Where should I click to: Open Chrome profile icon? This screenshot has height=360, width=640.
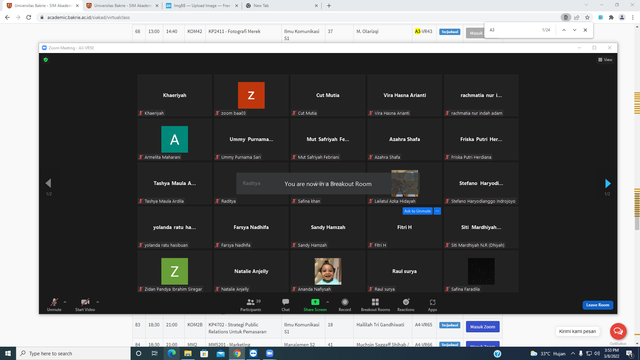click(x=622, y=18)
